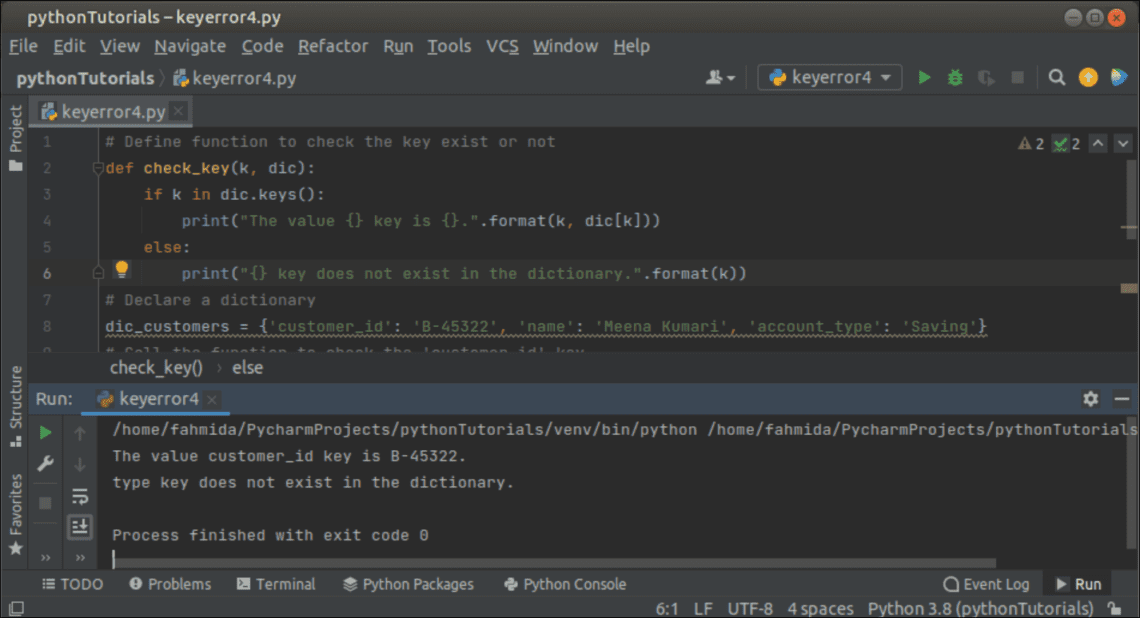The height and width of the screenshot is (618, 1140).
Task: Click check_key() in editor breadcrumbs
Action: click(x=156, y=368)
